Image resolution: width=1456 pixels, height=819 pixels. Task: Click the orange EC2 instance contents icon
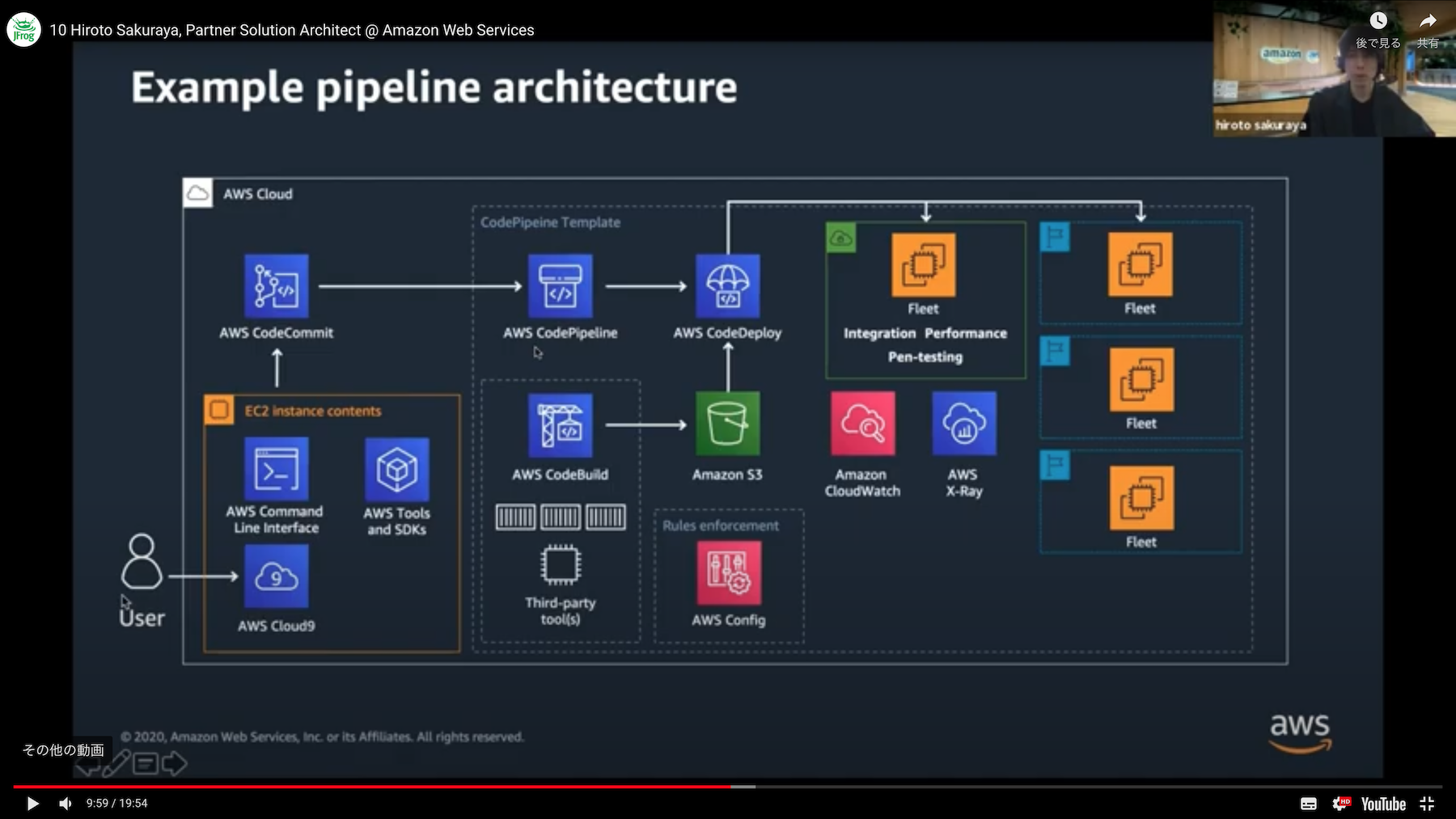coord(218,410)
